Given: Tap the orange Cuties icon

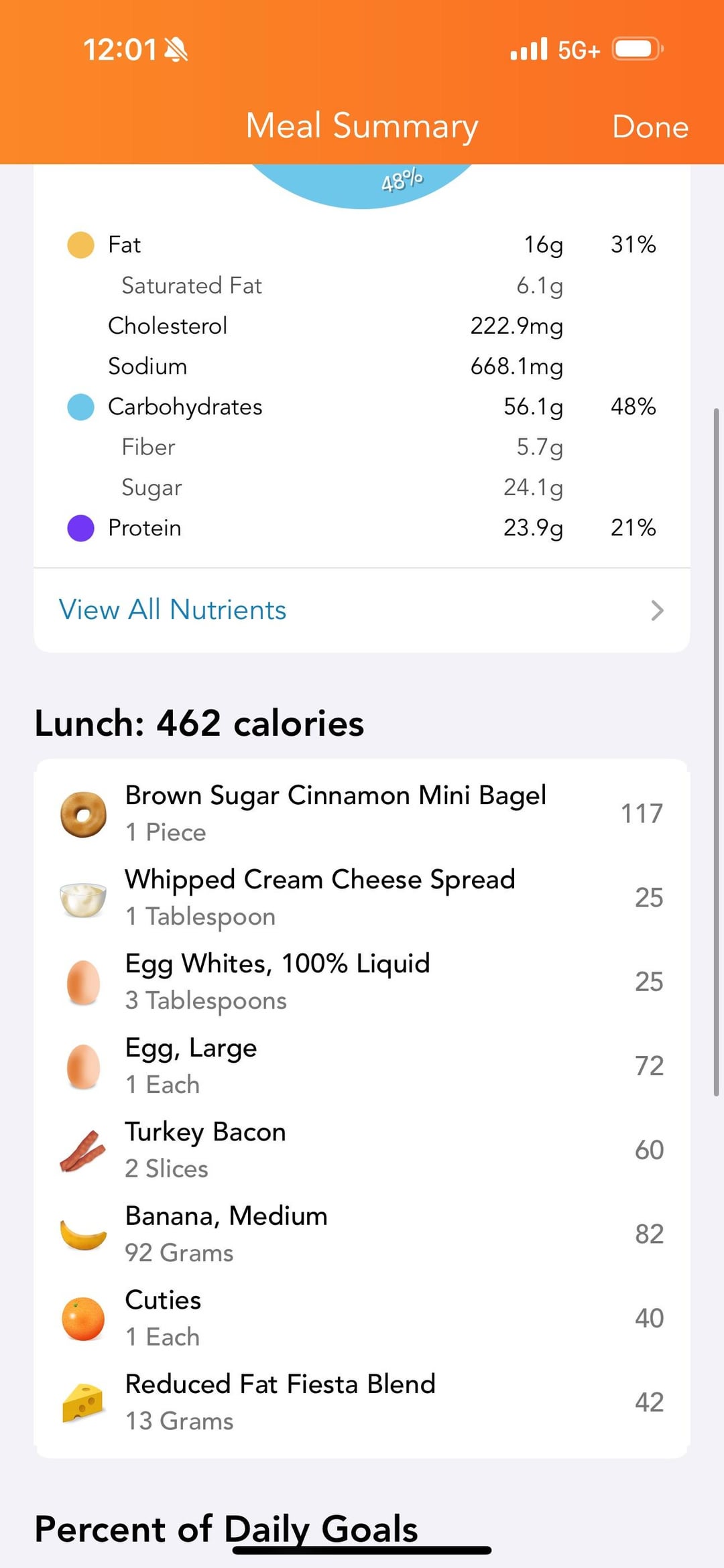Looking at the screenshot, I should pyautogui.click(x=83, y=1318).
